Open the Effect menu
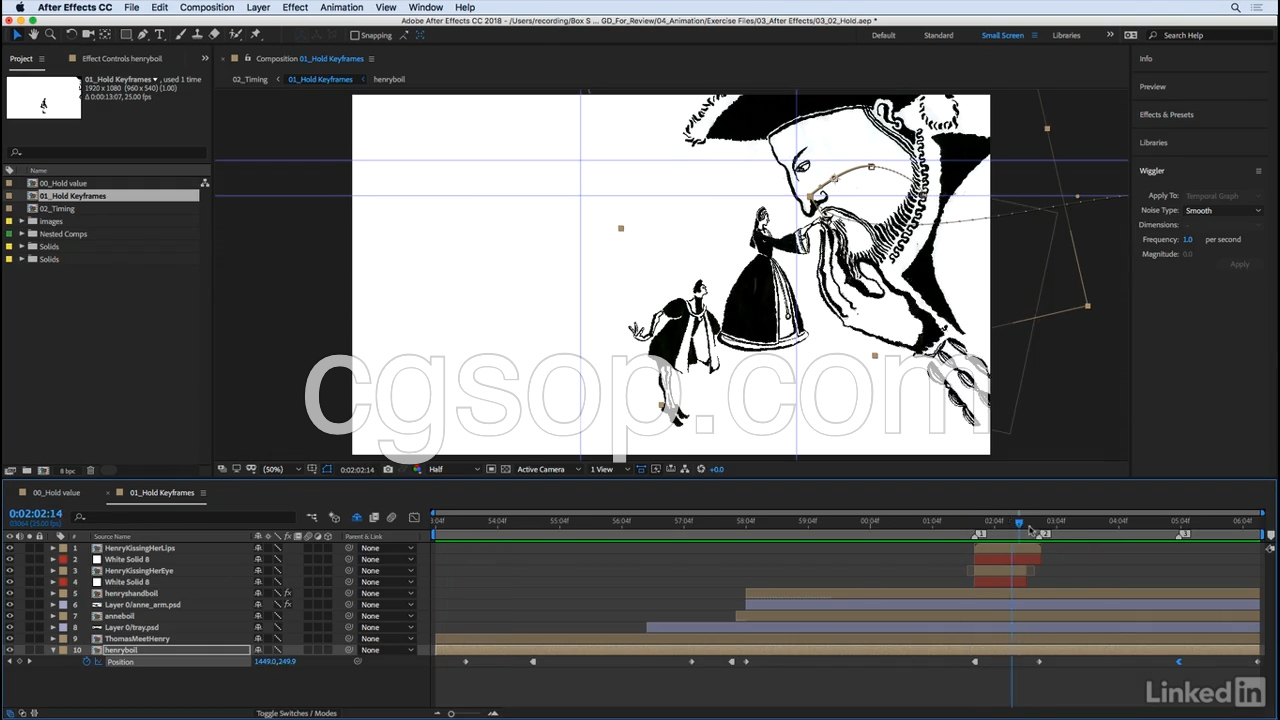This screenshot has height=720, width=1280. pos(295,7)
